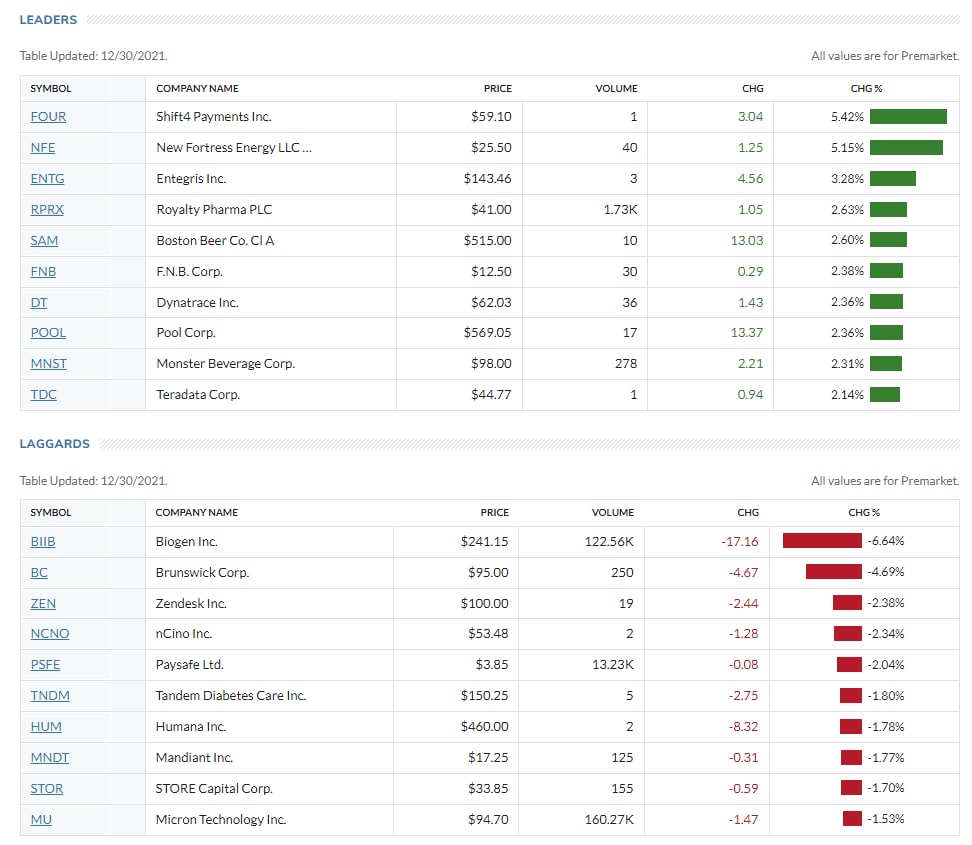
Task: Click the 13.03 change value
Action: [747, 241]
